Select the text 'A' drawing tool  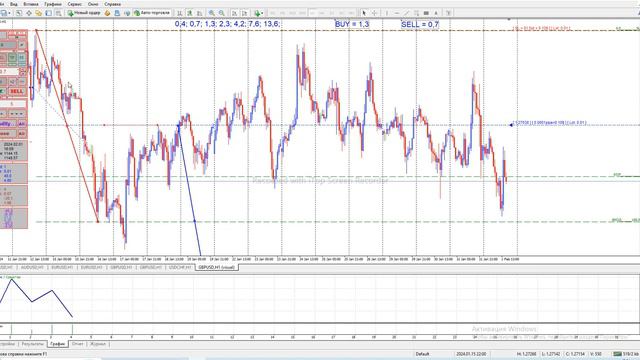[436, 13]
